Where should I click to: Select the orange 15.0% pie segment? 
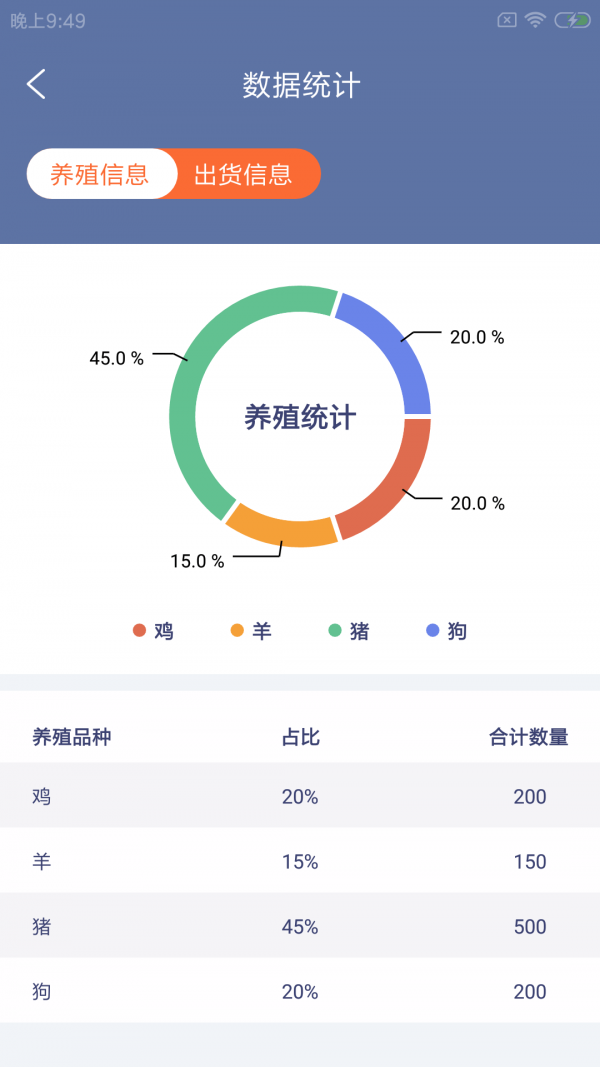283,533
